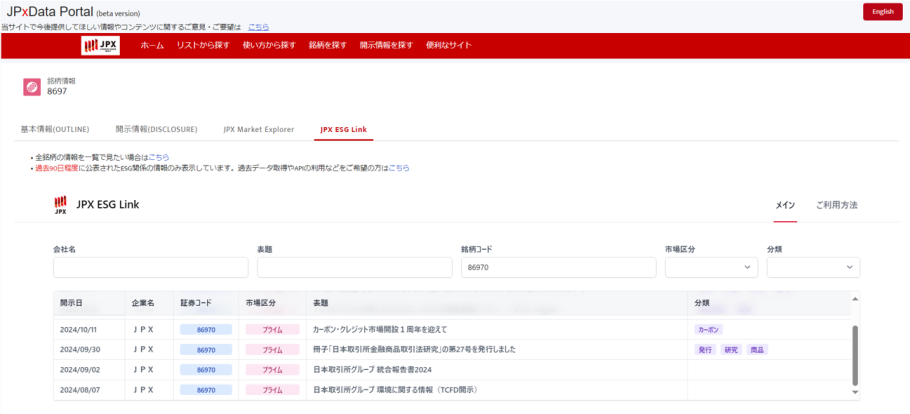The width and height of the screenshot is (910, 414).
Task: Open the 分類 dropdown filter
Action: pos(812,267)
